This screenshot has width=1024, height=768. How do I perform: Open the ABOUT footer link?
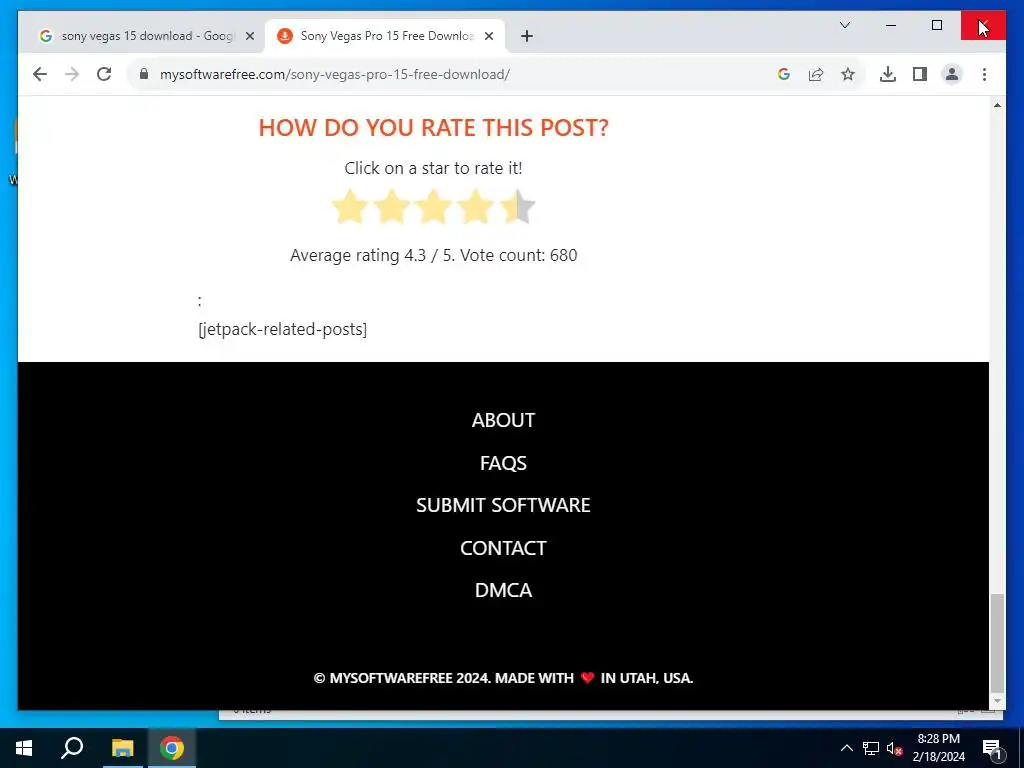tap(503, 420)
